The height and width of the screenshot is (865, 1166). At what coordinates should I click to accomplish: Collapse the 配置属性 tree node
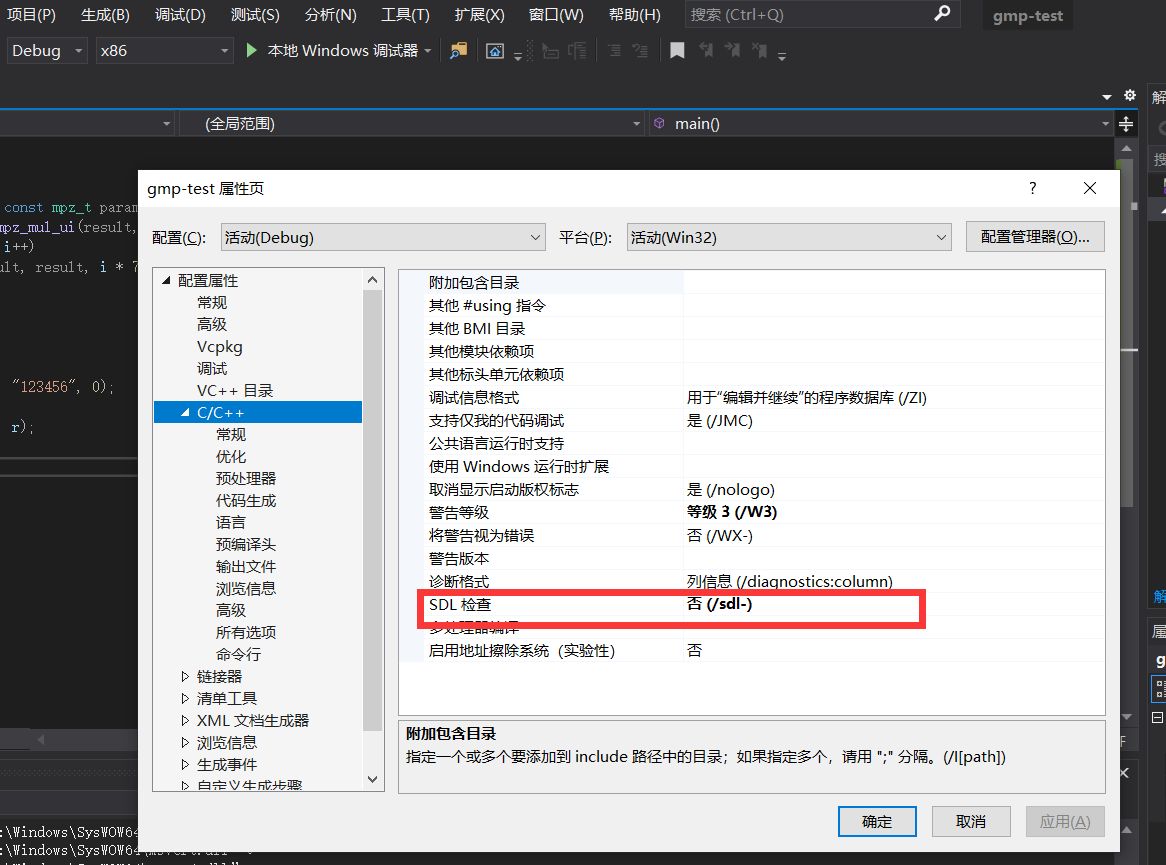tap(167, 280)
